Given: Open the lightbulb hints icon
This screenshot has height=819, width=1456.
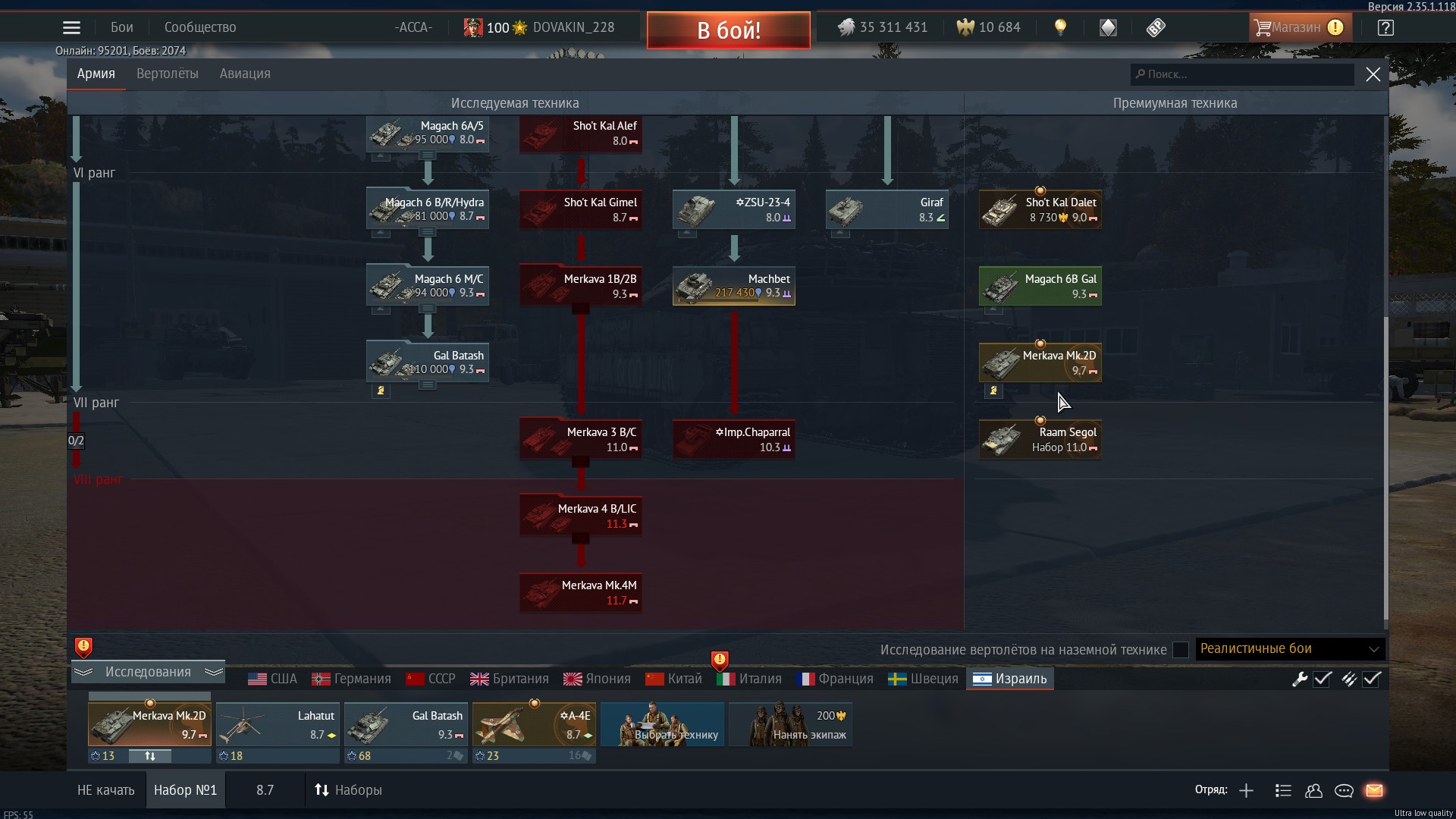Looking at the screenshot, I should pyautogui.click(x=1060, y=28).
